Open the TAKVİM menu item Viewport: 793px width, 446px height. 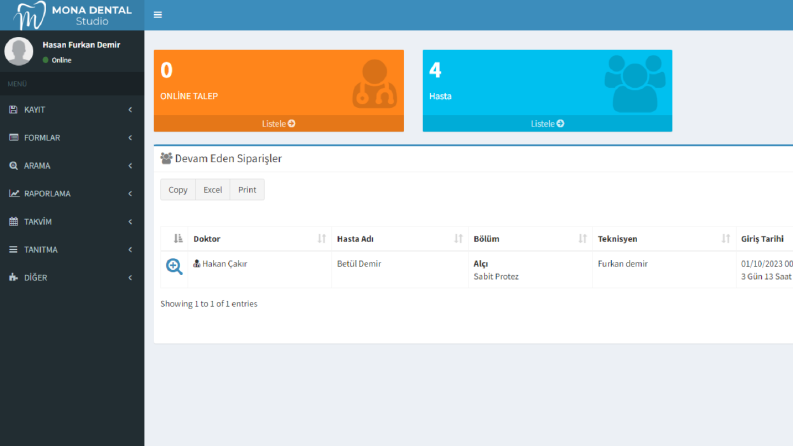click(x=72, y=221)
